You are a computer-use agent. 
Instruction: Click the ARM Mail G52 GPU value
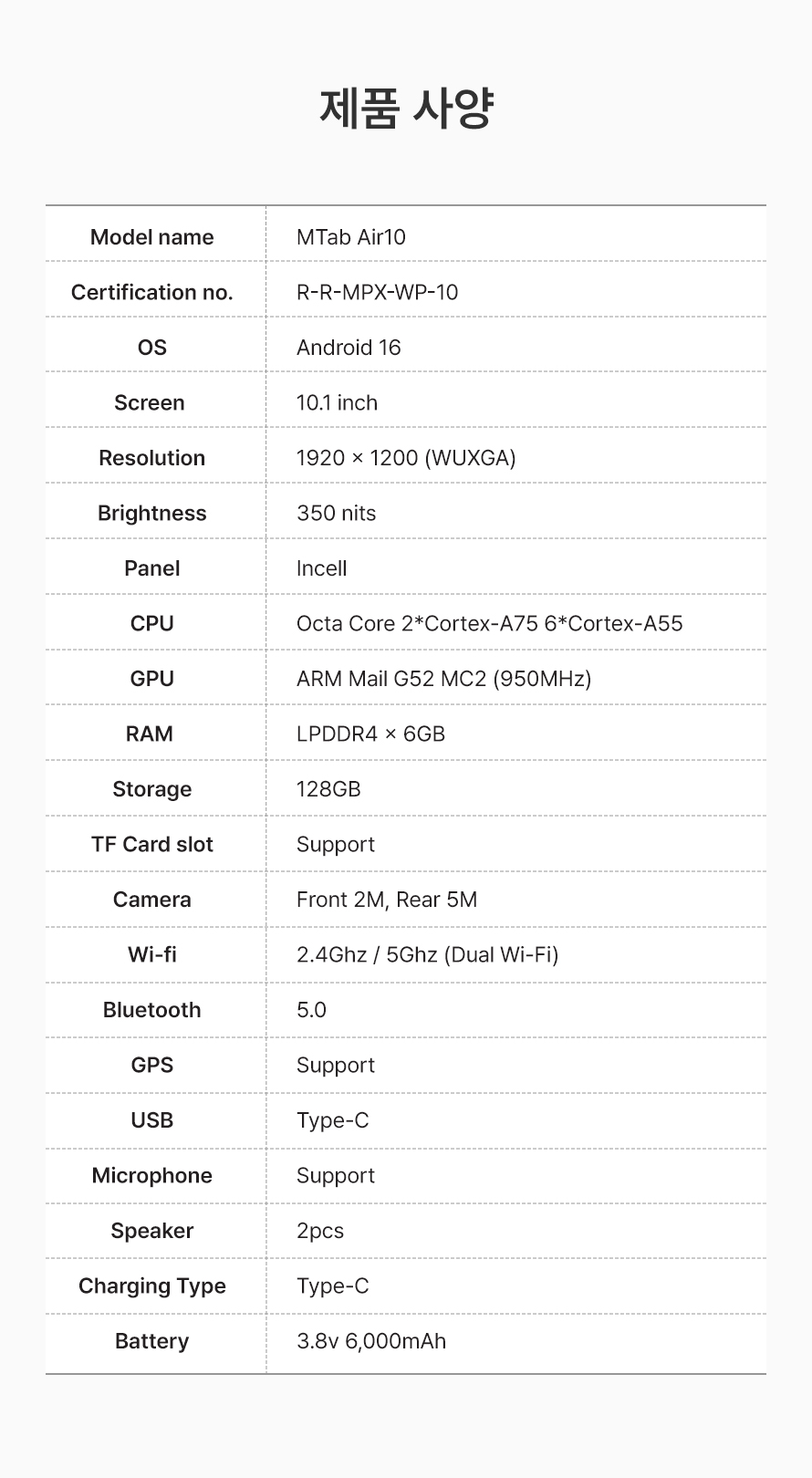[x=443, y=679]
